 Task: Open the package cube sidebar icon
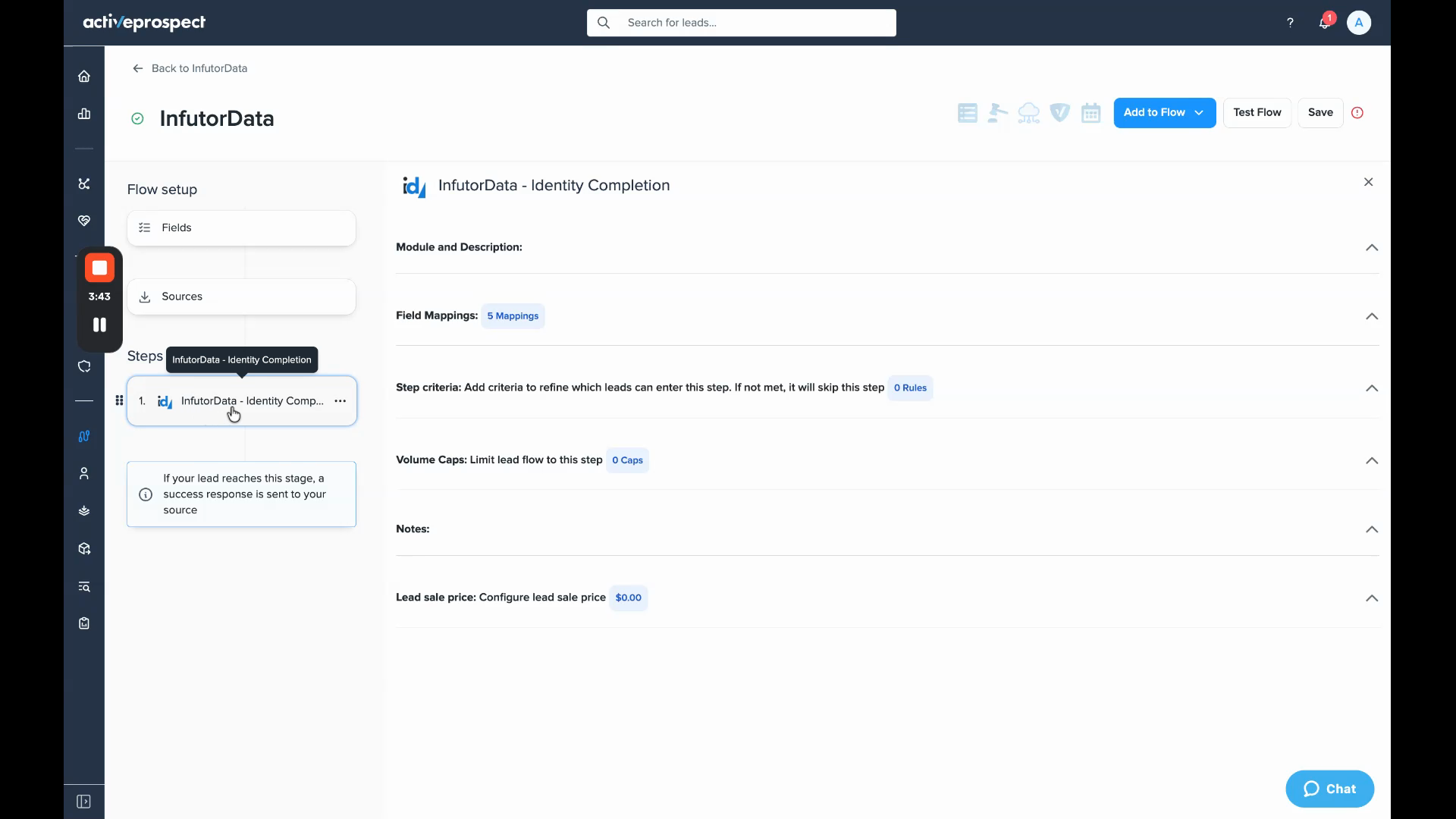pyautogui.click(x=84, y=548)
